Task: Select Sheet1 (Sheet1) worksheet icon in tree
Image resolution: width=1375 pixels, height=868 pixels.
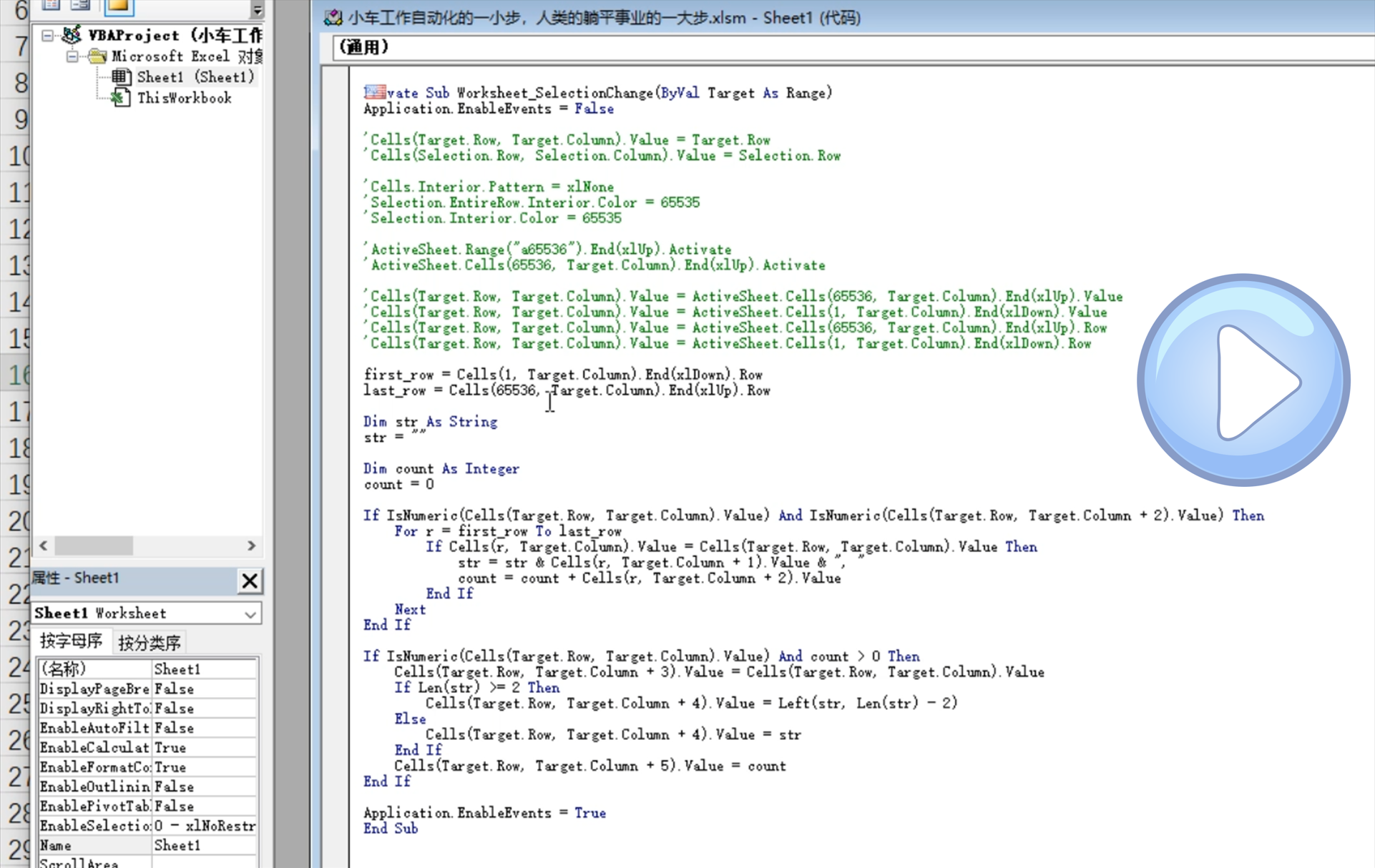Action: 121,77
